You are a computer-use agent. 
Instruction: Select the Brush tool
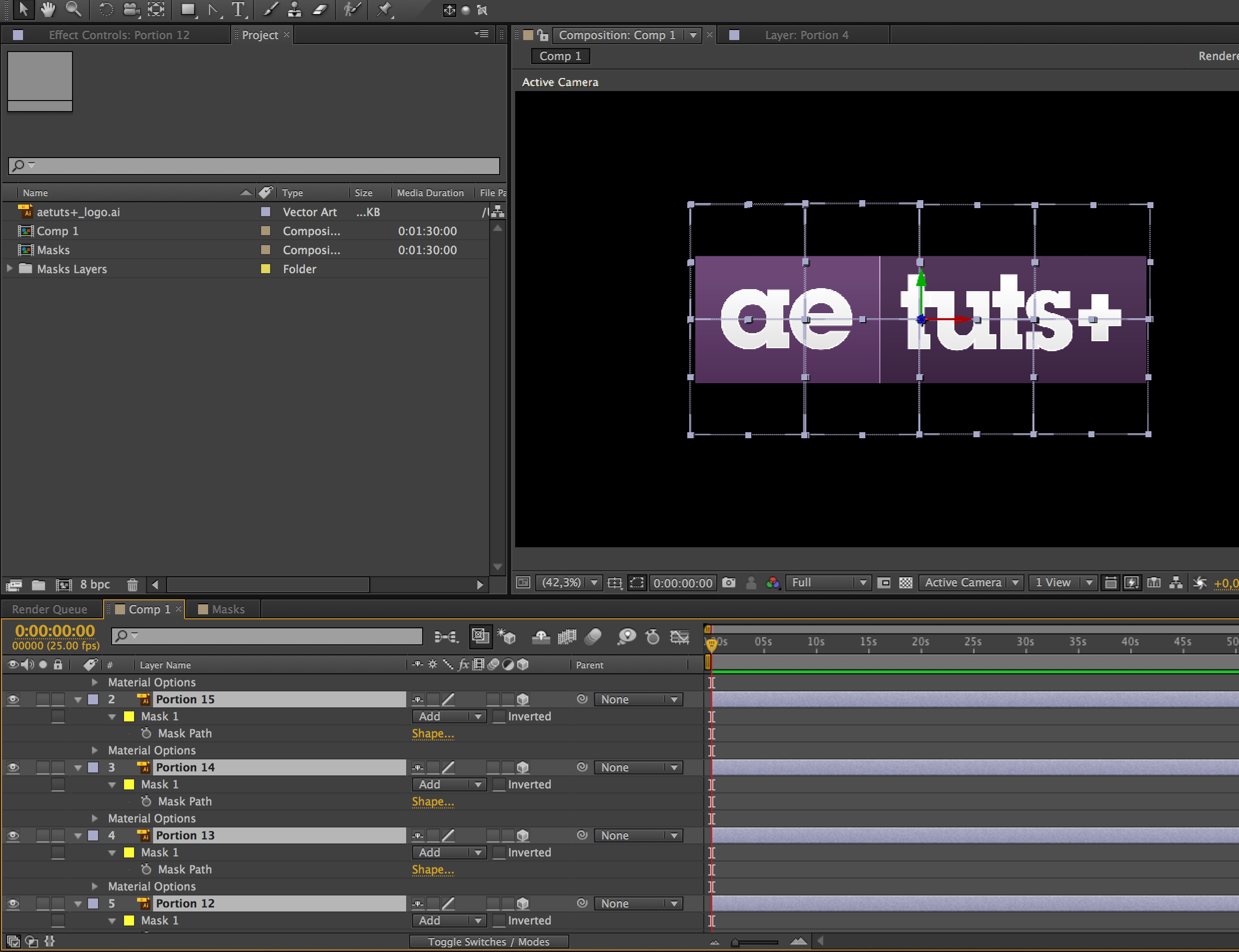pos(270,10)
